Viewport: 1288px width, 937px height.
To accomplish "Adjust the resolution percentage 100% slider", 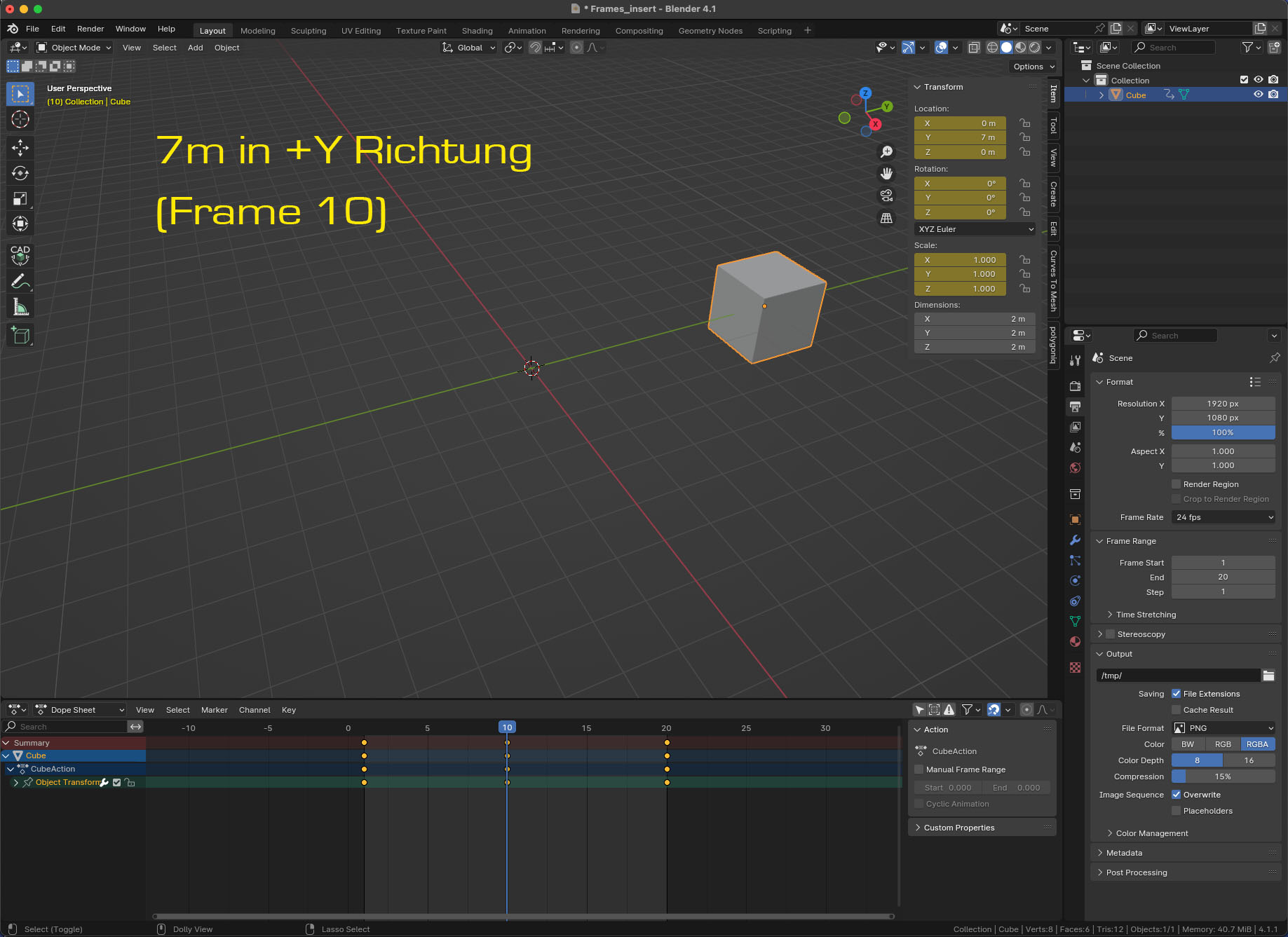I will [x=1223, y=432].
